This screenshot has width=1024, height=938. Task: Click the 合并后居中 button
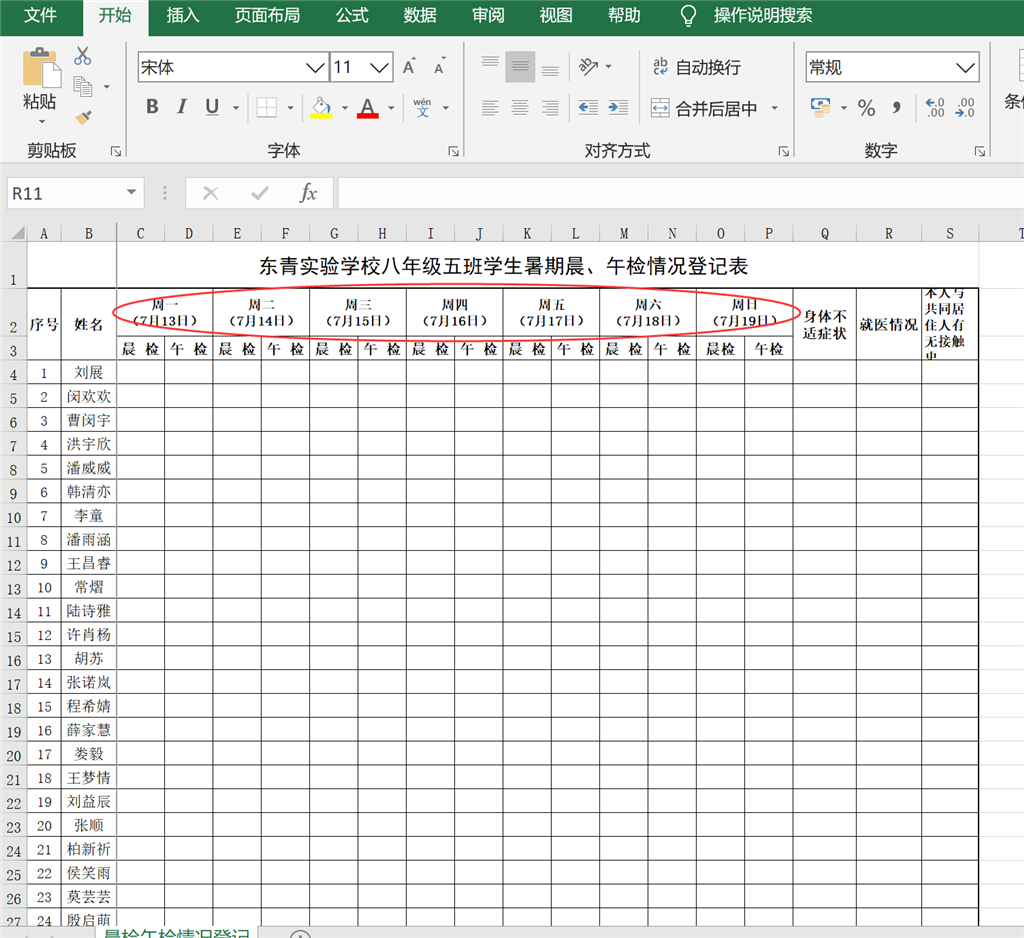click(704, 108)
